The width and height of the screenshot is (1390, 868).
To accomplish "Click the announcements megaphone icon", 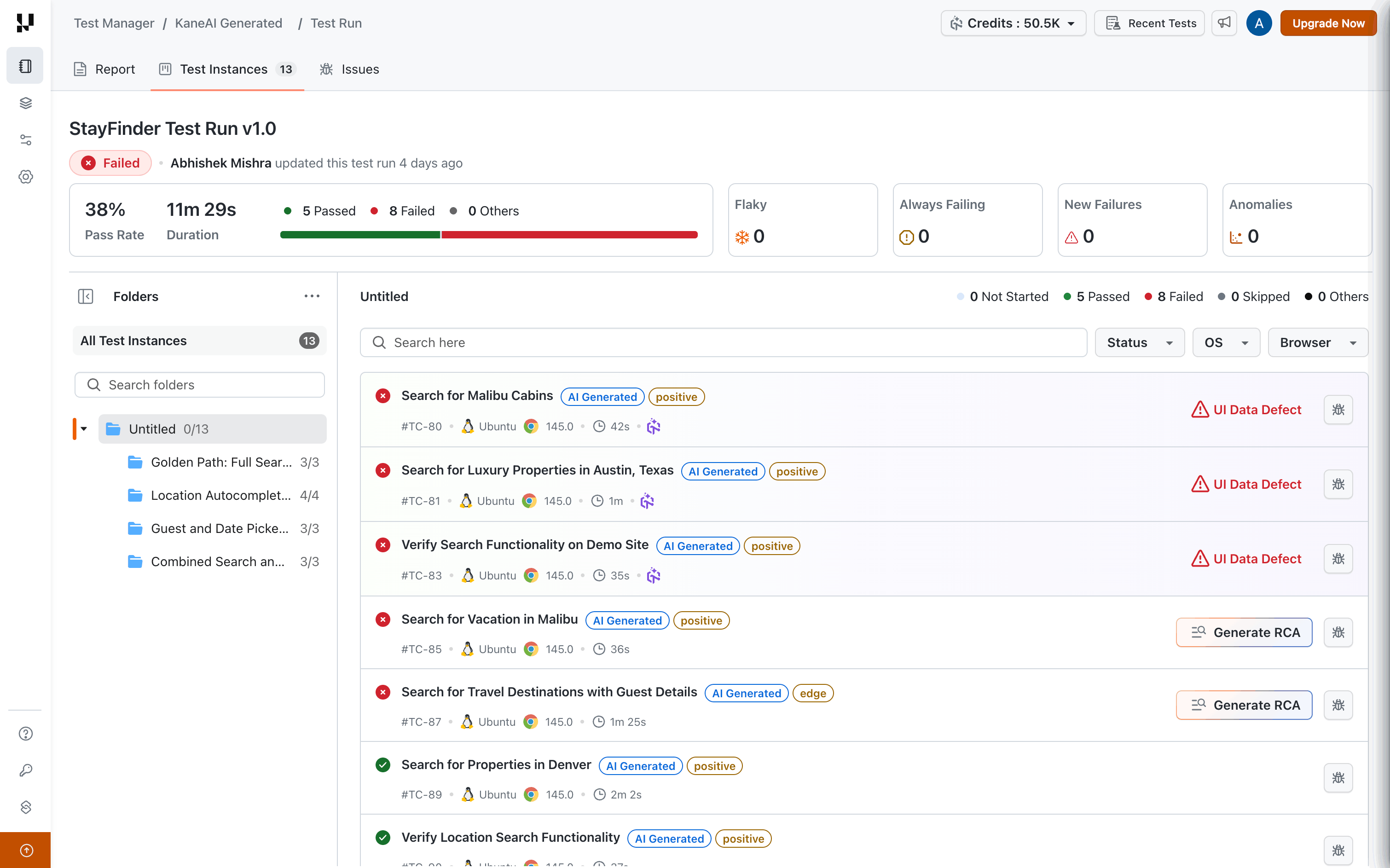I will click(1224, 23).
